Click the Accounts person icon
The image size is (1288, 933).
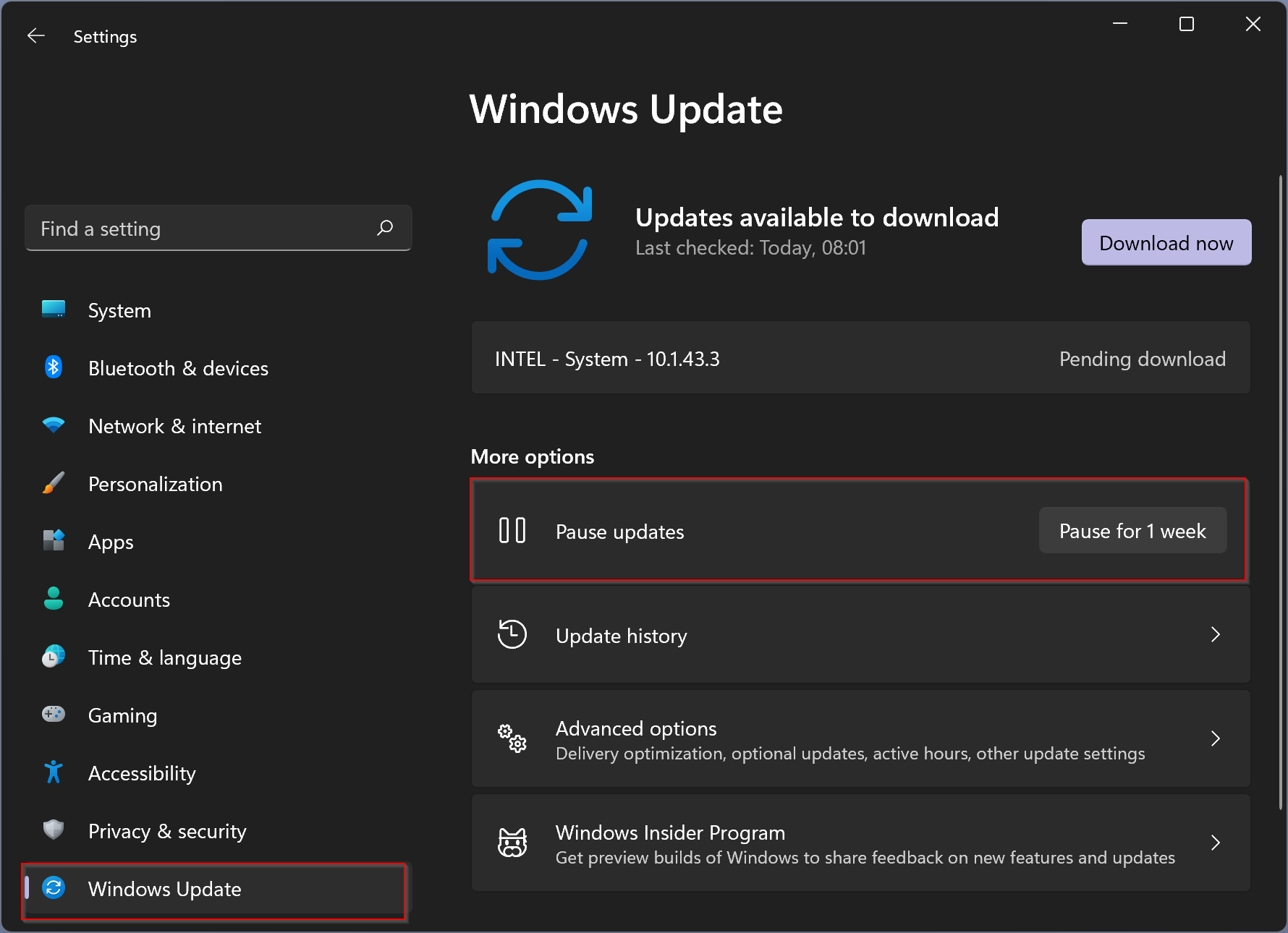[54, 599]
